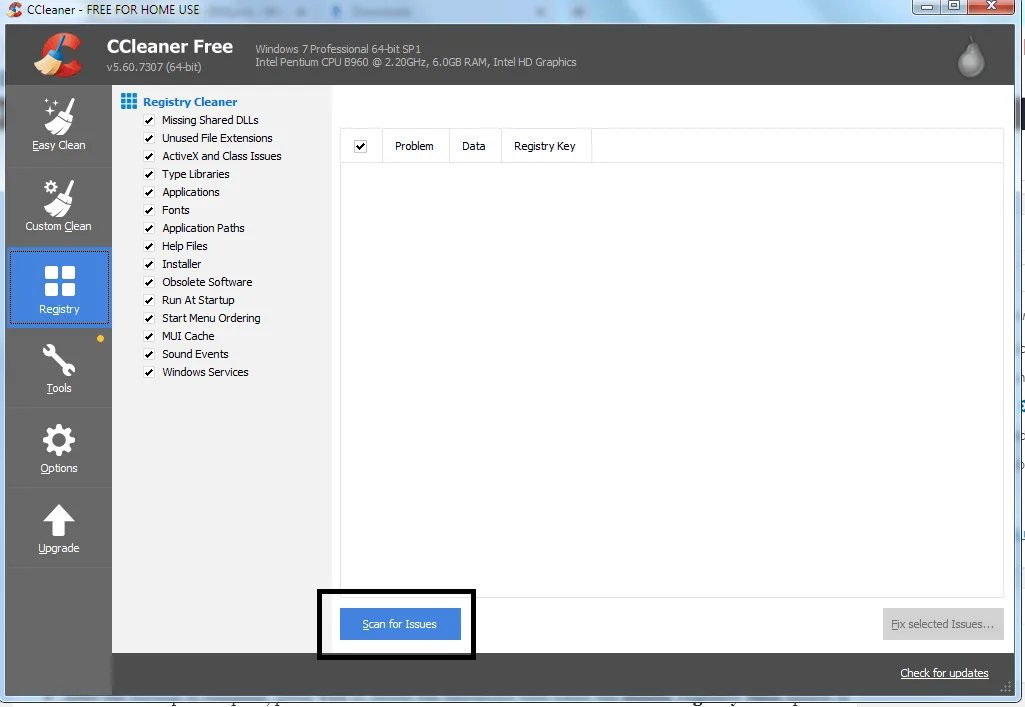
Task: Toggle Type Libraries checkbox
Action: [149, 174]
